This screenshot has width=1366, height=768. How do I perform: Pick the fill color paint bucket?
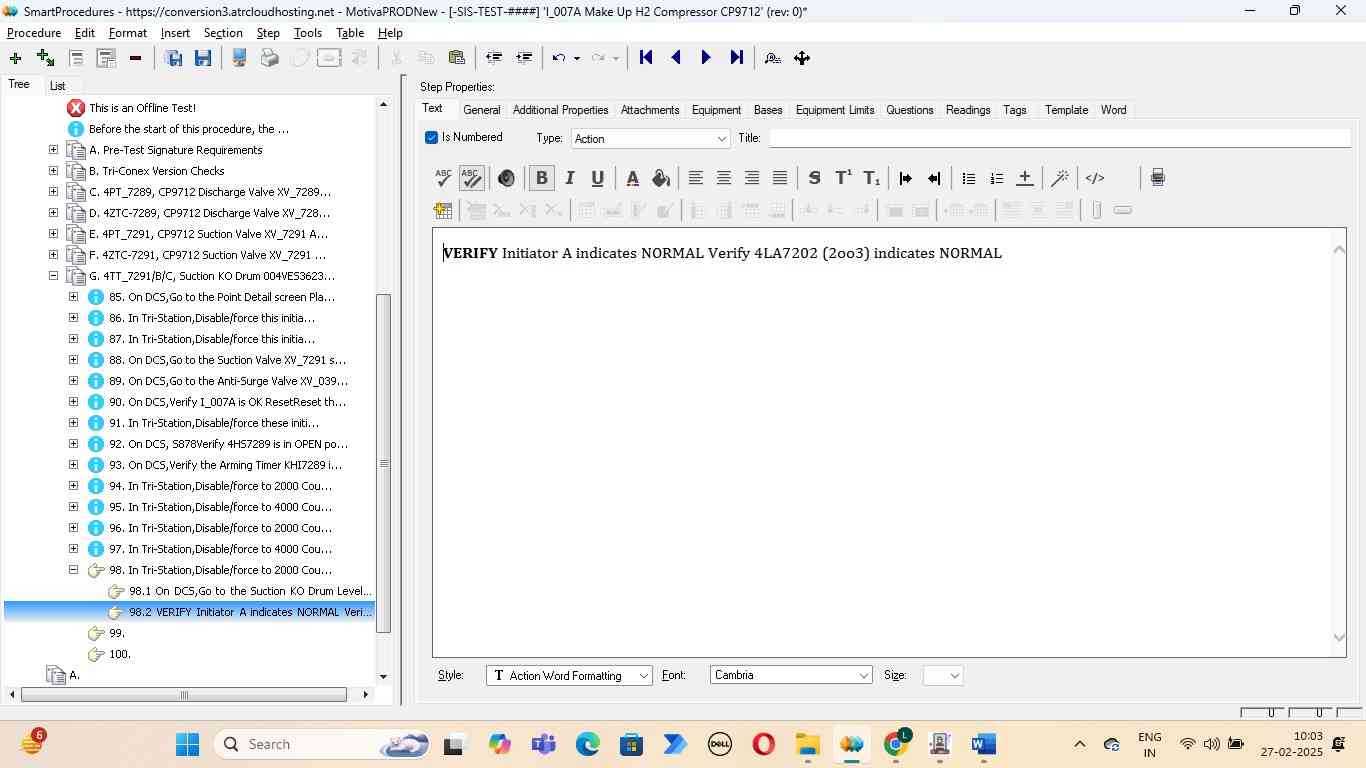660,178
